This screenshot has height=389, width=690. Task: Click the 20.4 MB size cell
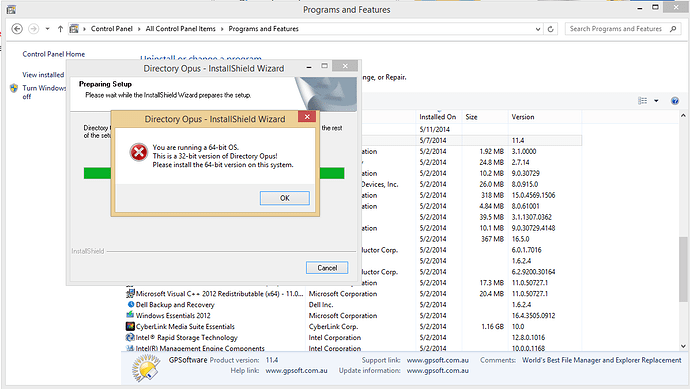[x=492, y=294]
